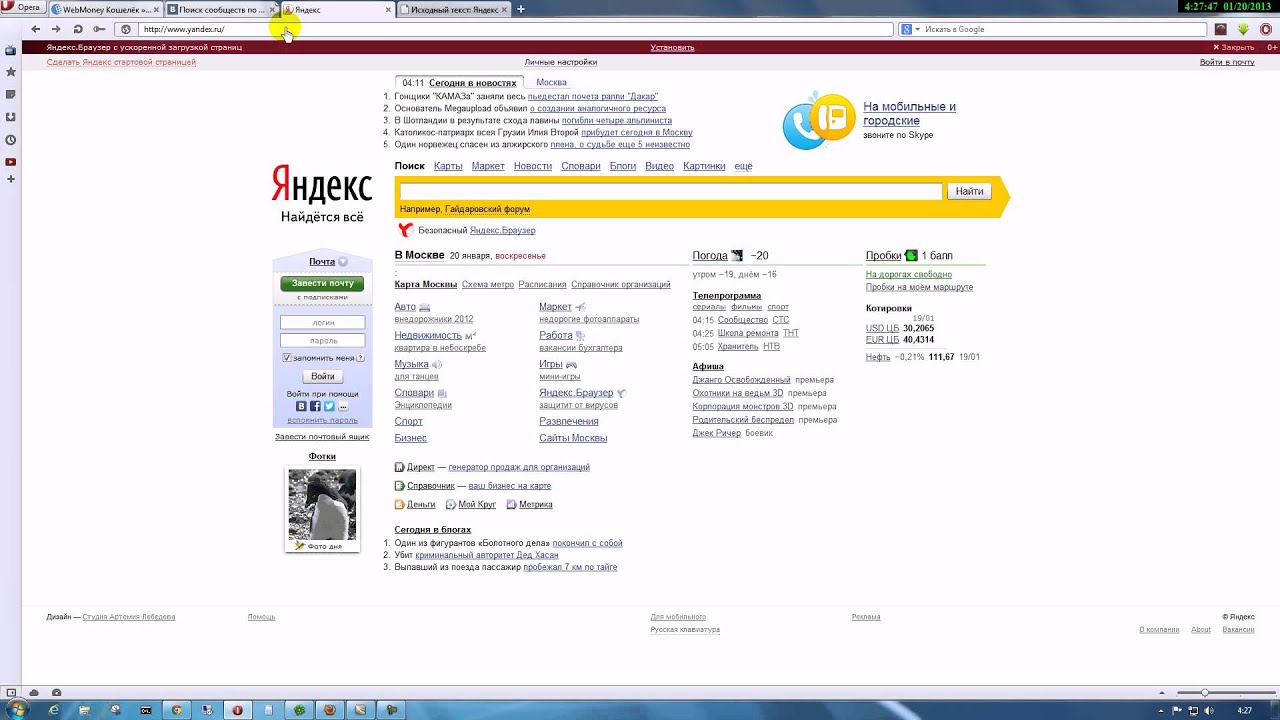Viewport: 1280px width, 720px height.
Task: Click 'Войти в почту' link
Action: (1227, 62)
